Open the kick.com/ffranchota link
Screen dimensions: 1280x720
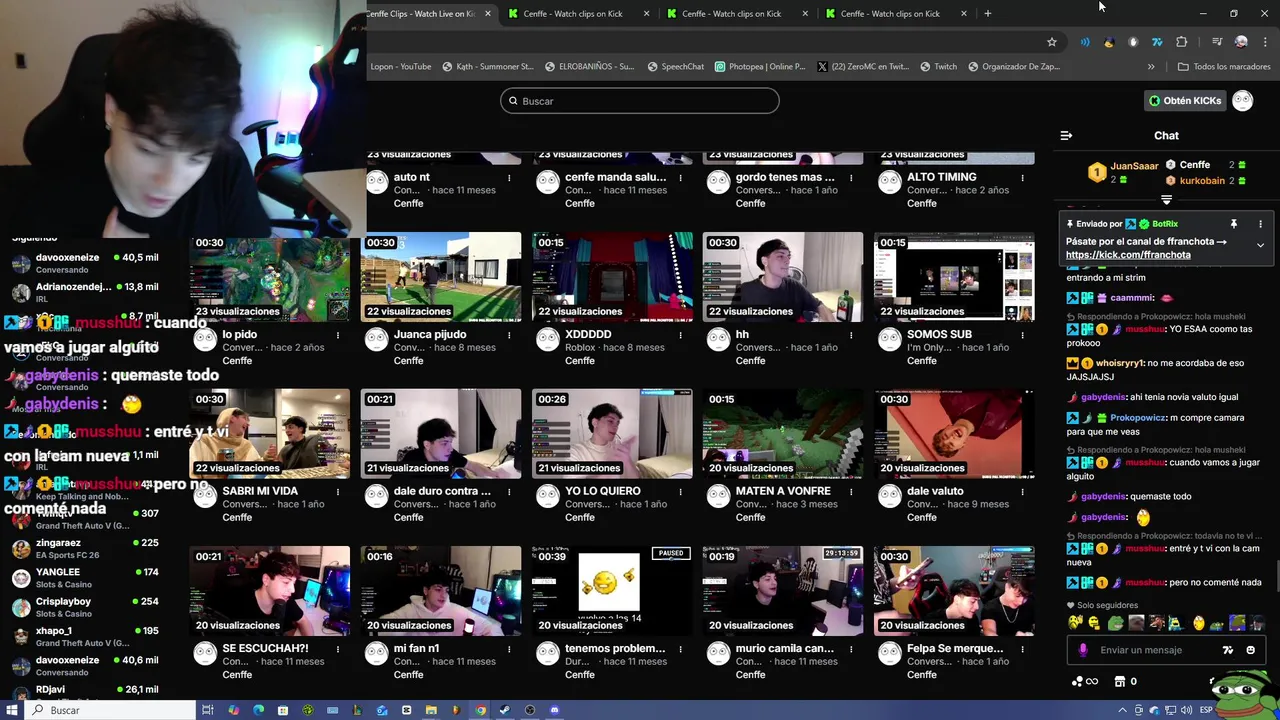coord(1128,255)
